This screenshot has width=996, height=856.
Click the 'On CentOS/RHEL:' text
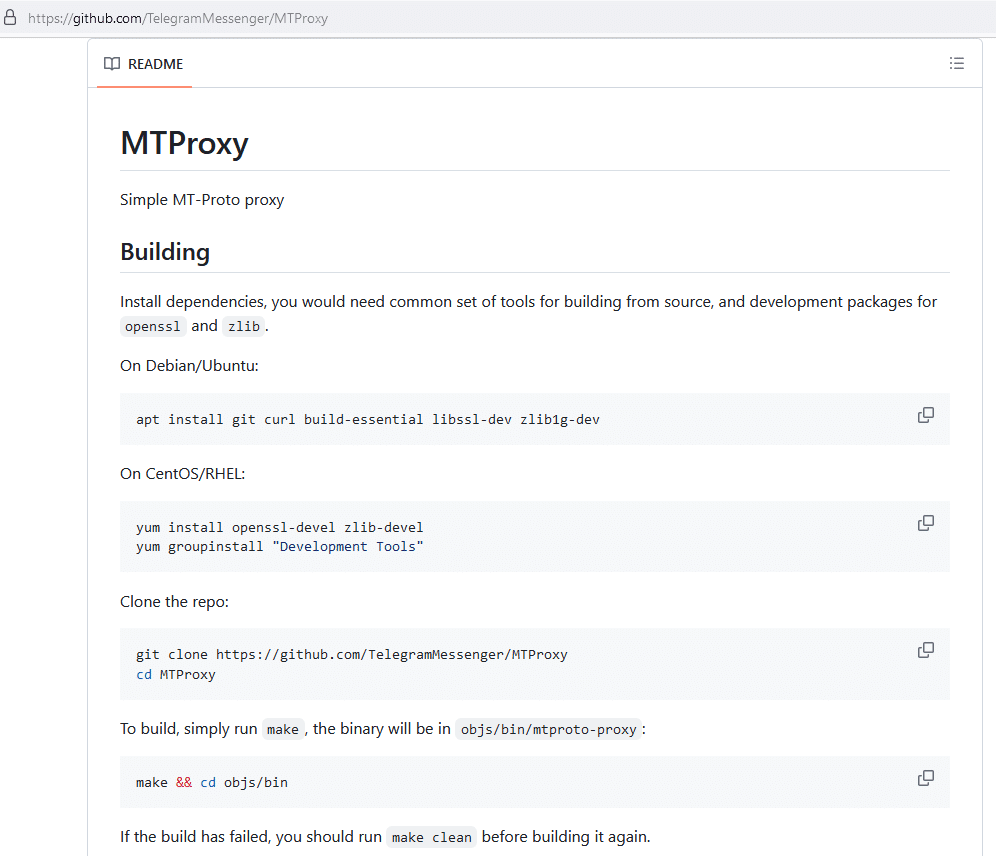pos(182,474)
